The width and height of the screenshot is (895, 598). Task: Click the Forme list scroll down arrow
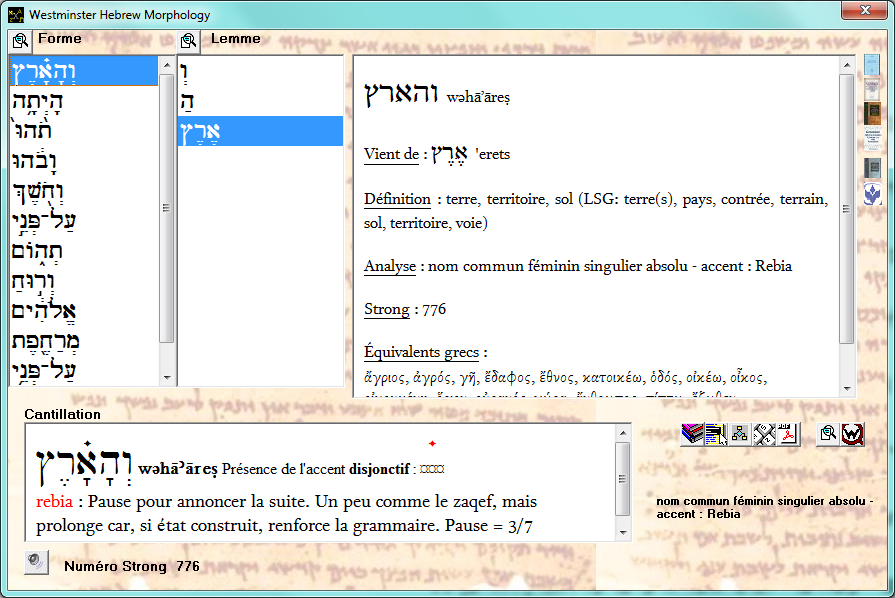pyautogui.click(x=167, y=377)
